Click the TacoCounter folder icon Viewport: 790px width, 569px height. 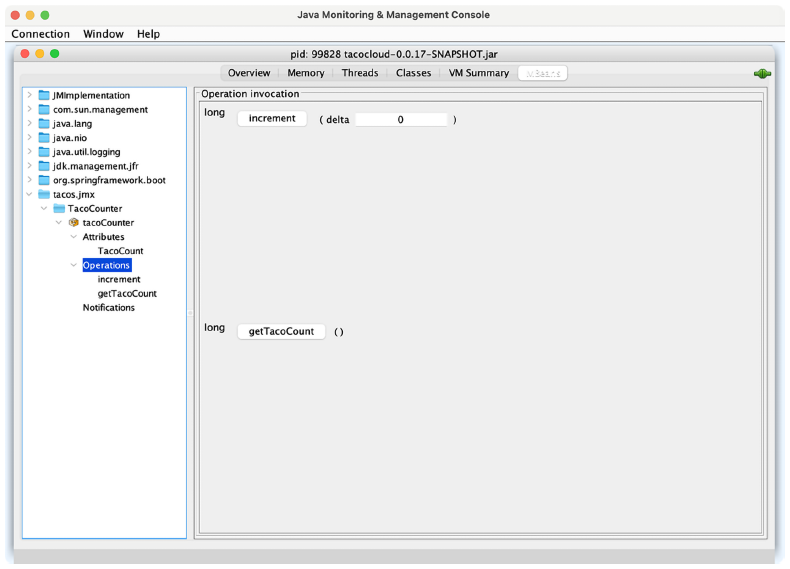coord(59,209)
